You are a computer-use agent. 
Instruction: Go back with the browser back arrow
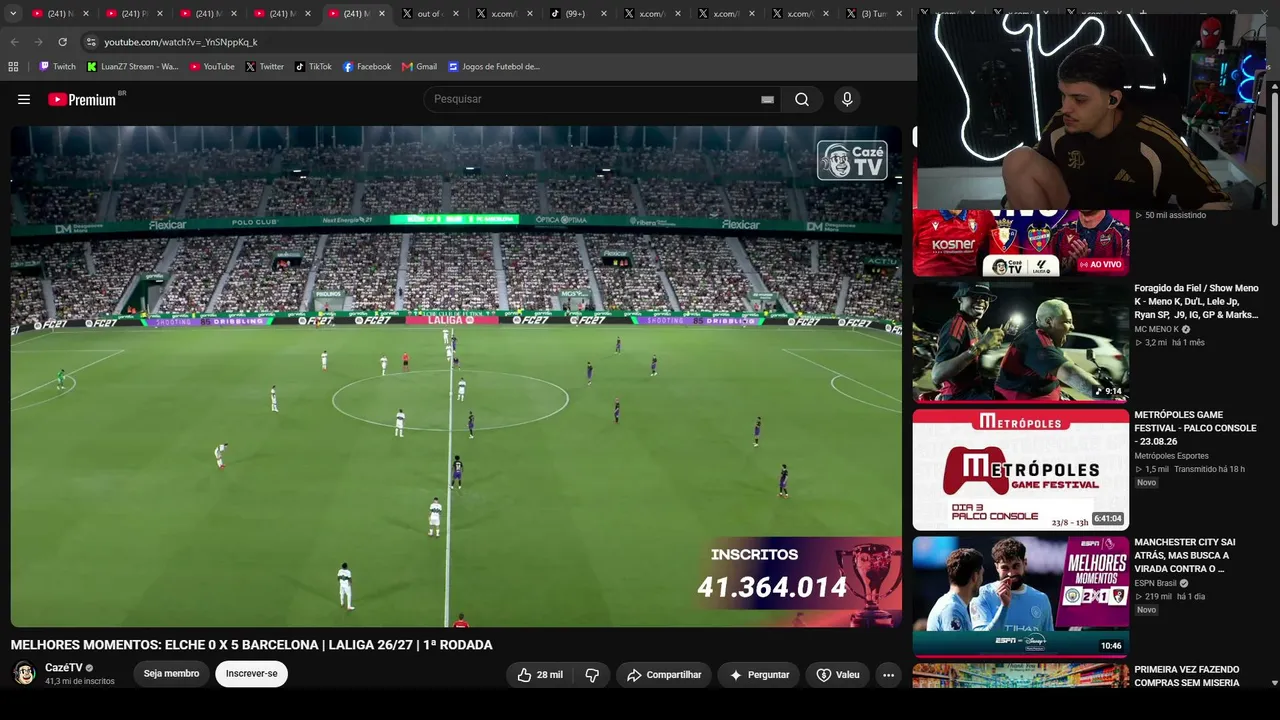pyautogui.click(x=14, y=42)
